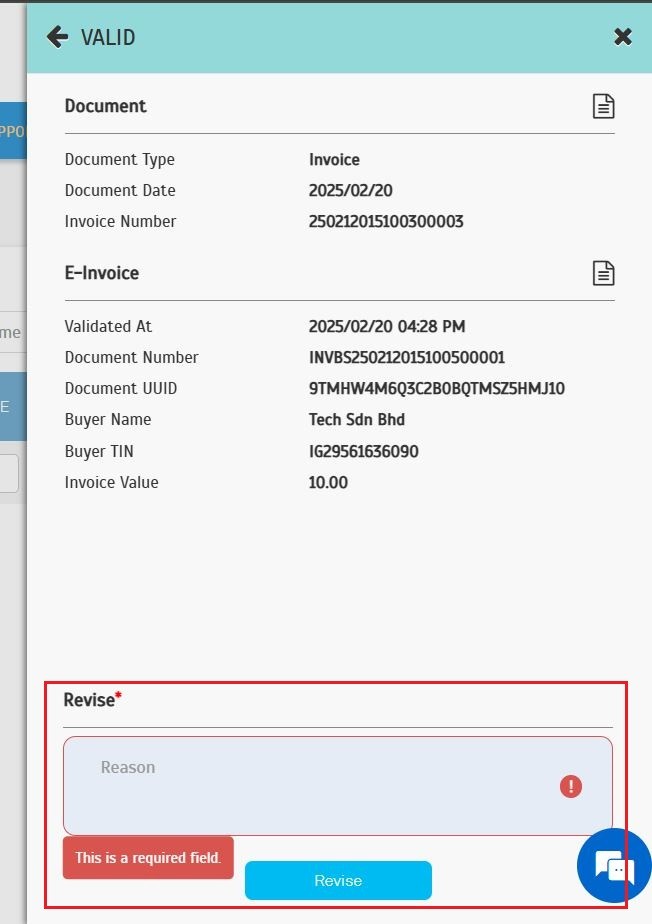Click the VALID header title
The height and width of the screenshot is (924, 652).
(x=108, y=38)
